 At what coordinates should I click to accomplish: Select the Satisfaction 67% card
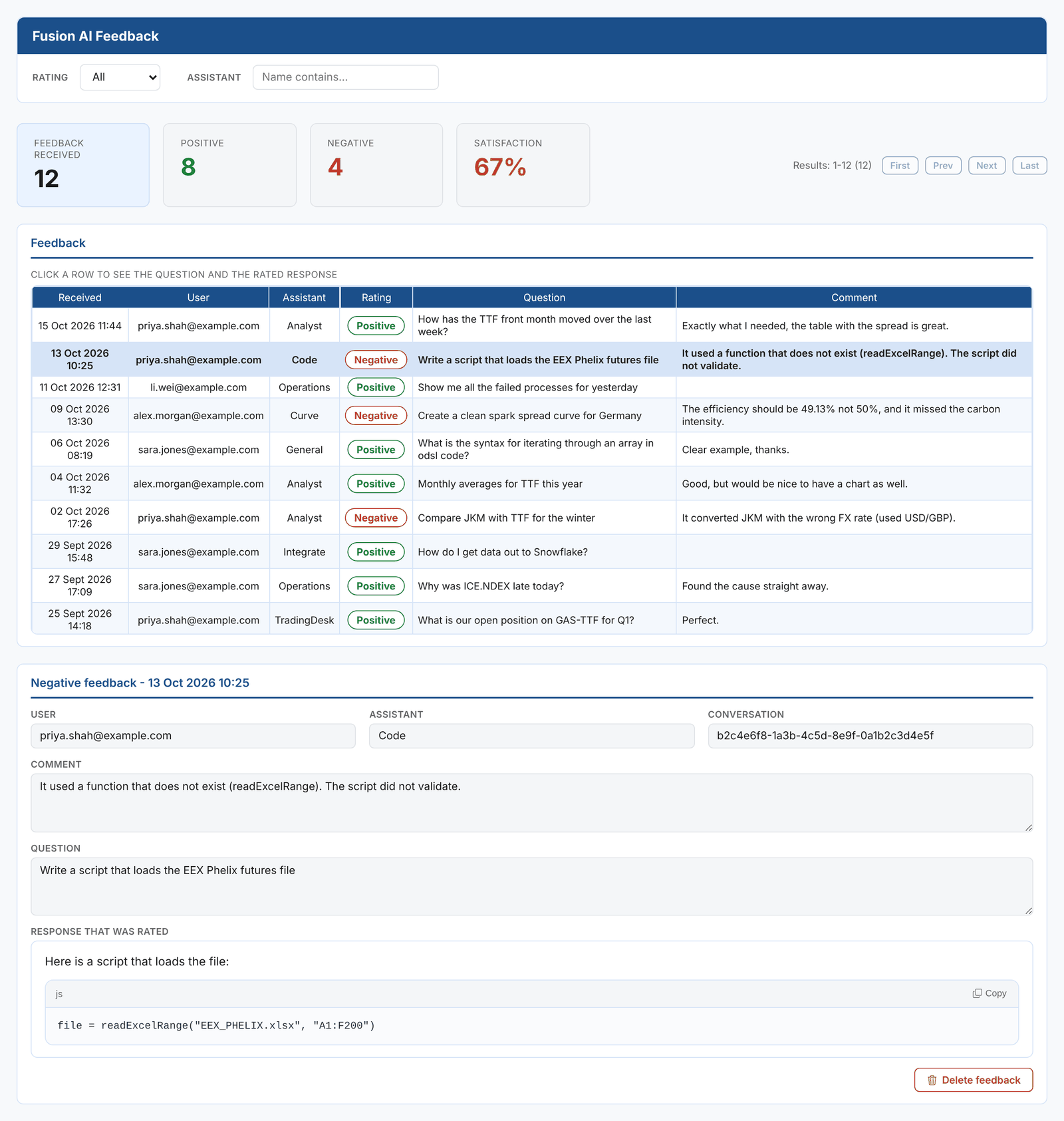523,165
